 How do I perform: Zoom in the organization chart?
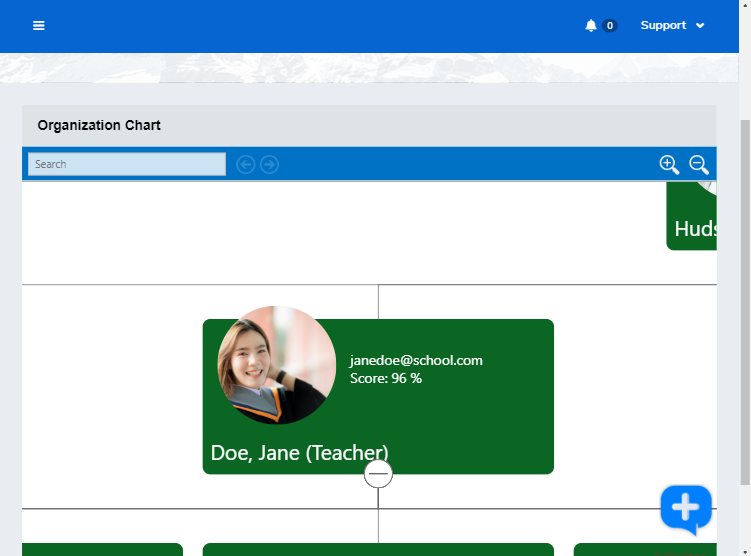669,164
